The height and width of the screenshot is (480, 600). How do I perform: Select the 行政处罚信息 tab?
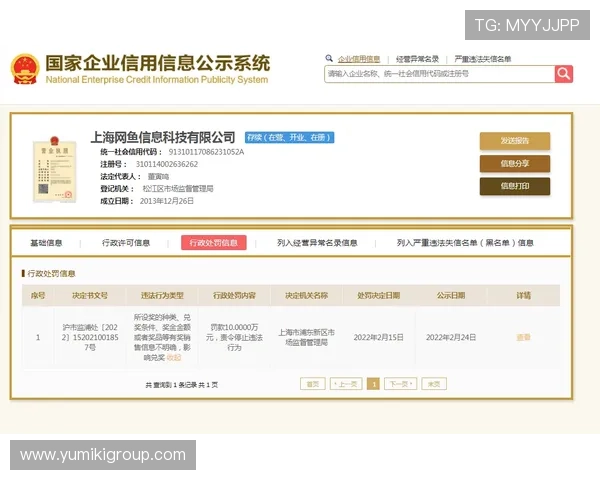pos(214,243)
